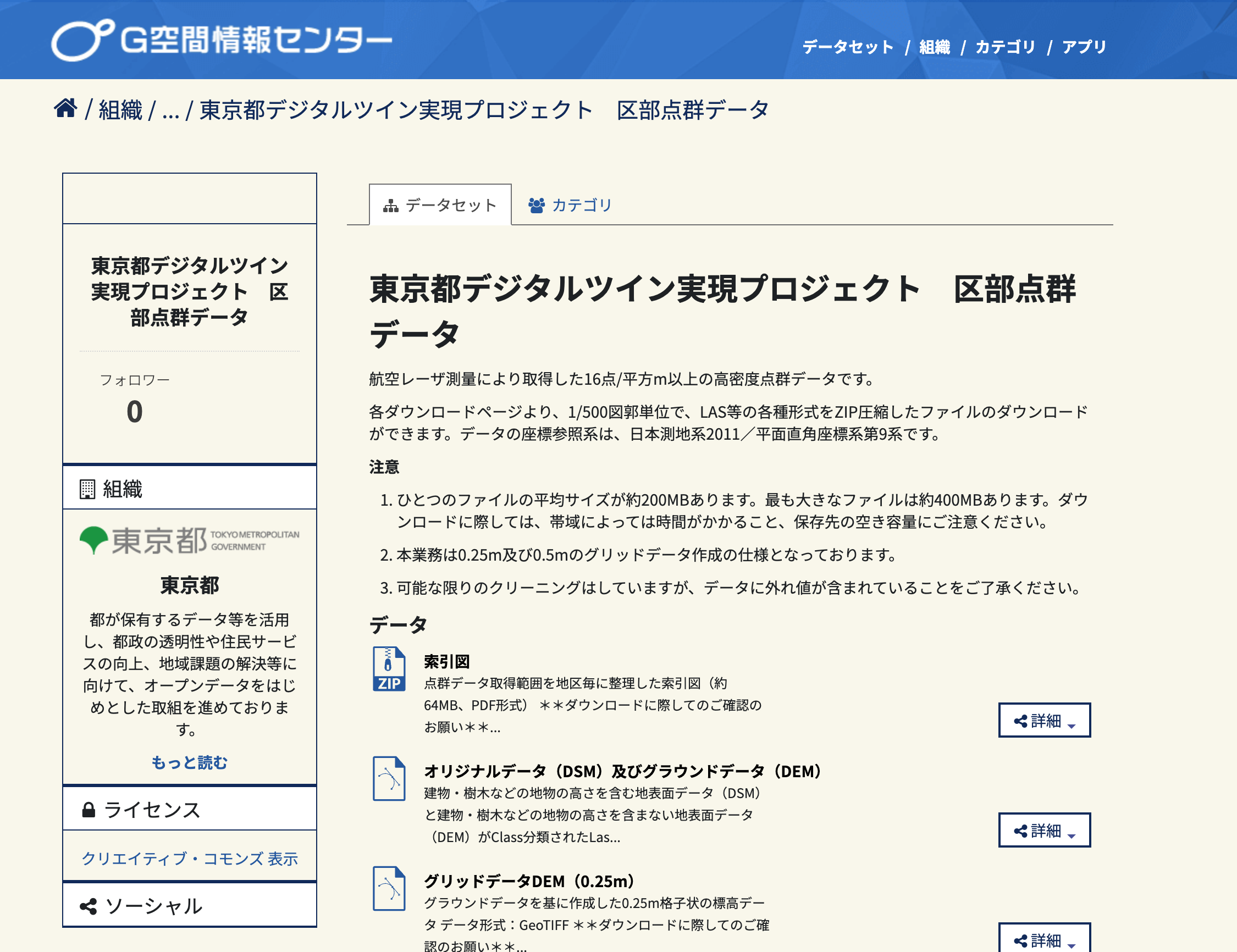Click the share icon beside ソーシャル
The image size is (1237, 952).
coord(89,906)
